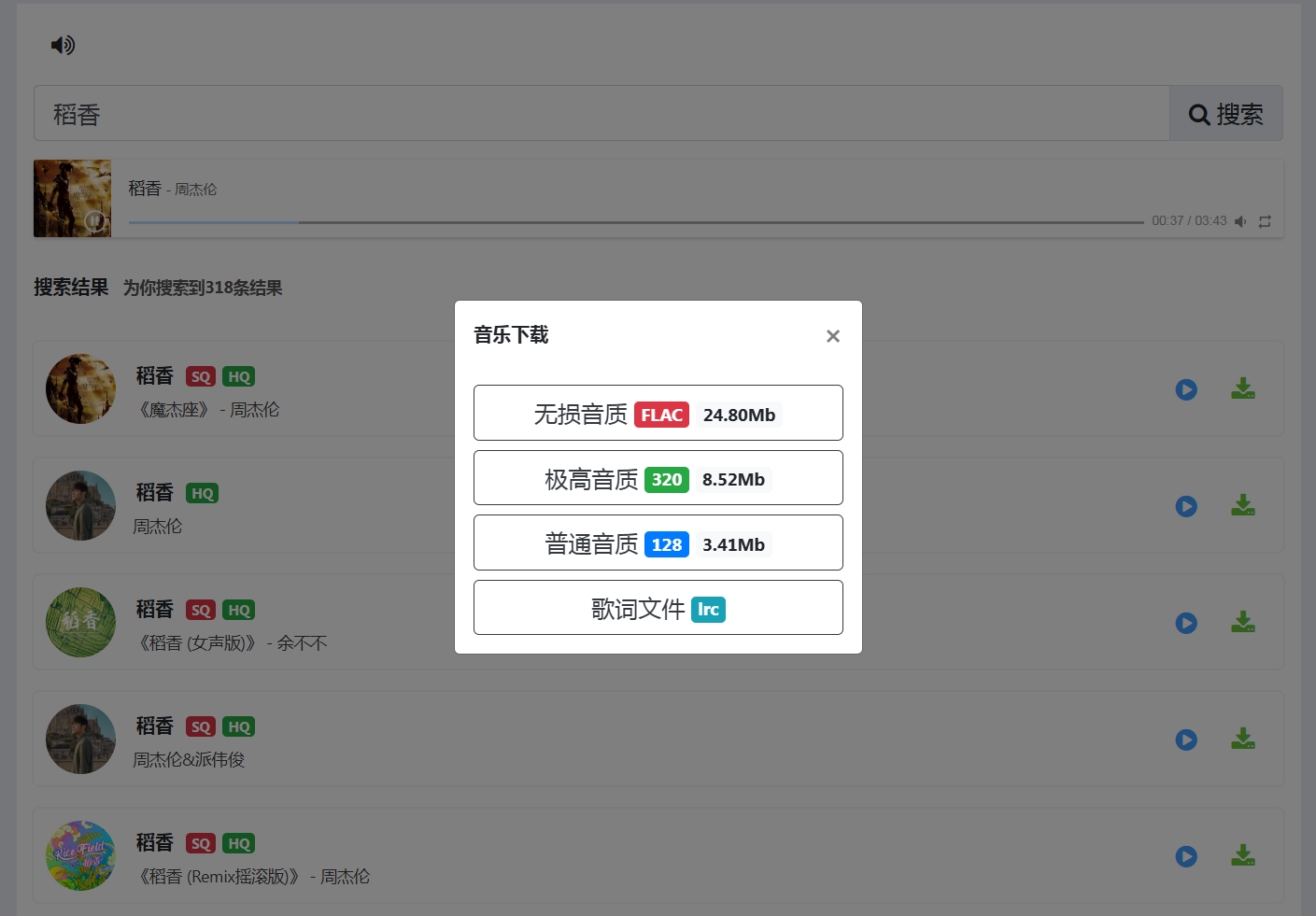Play 稻香 (女声版) by 余不不
This screenshot has height=916, width=1316.
[1186, 623]
